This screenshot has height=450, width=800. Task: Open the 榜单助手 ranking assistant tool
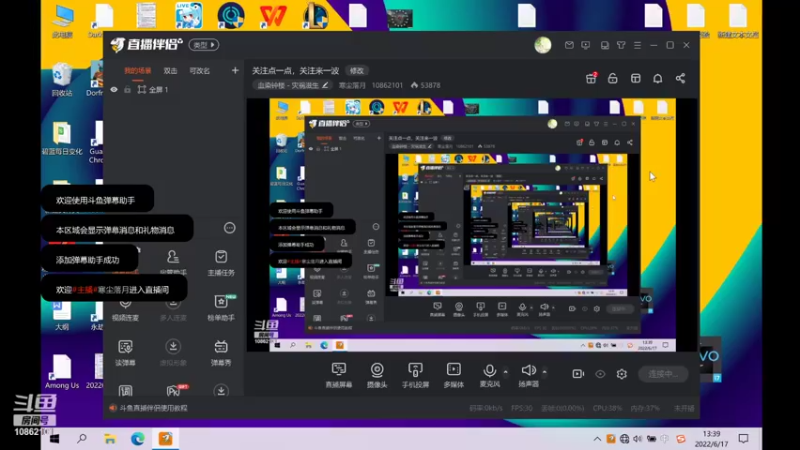tap(221, 308)
